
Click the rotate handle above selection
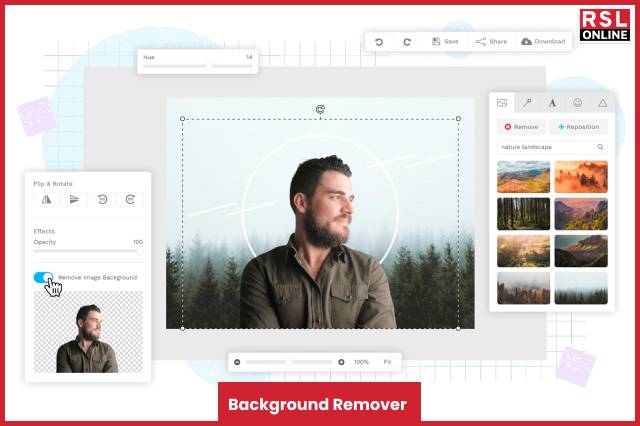(320, 109)
